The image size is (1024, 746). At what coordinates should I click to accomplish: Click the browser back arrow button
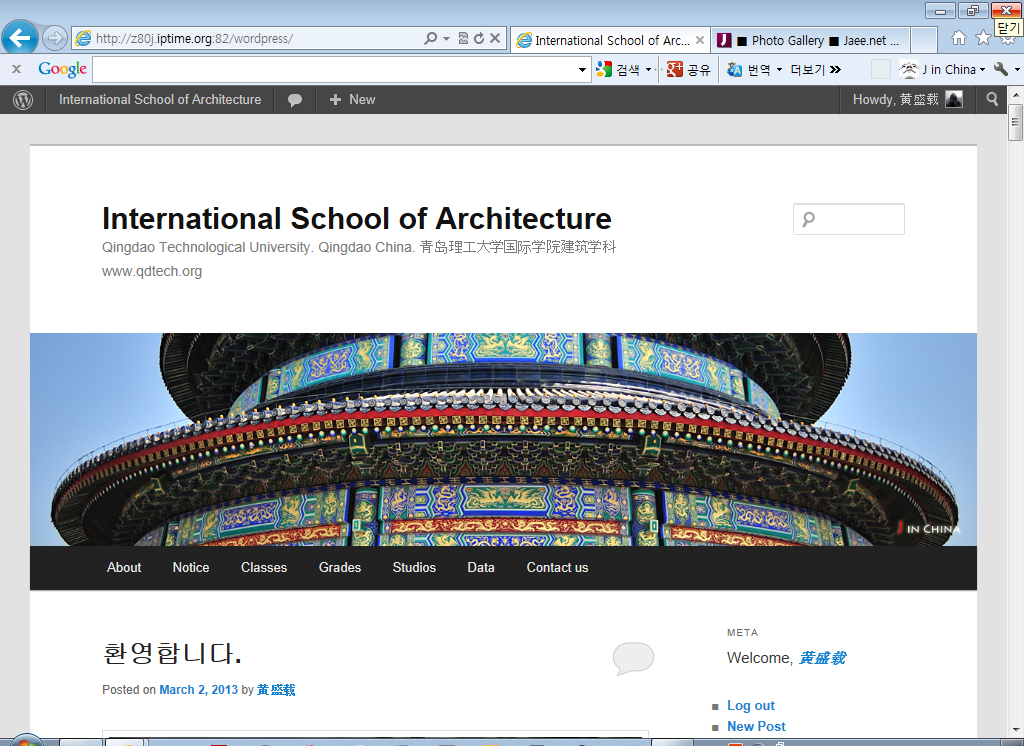(20, 38)
